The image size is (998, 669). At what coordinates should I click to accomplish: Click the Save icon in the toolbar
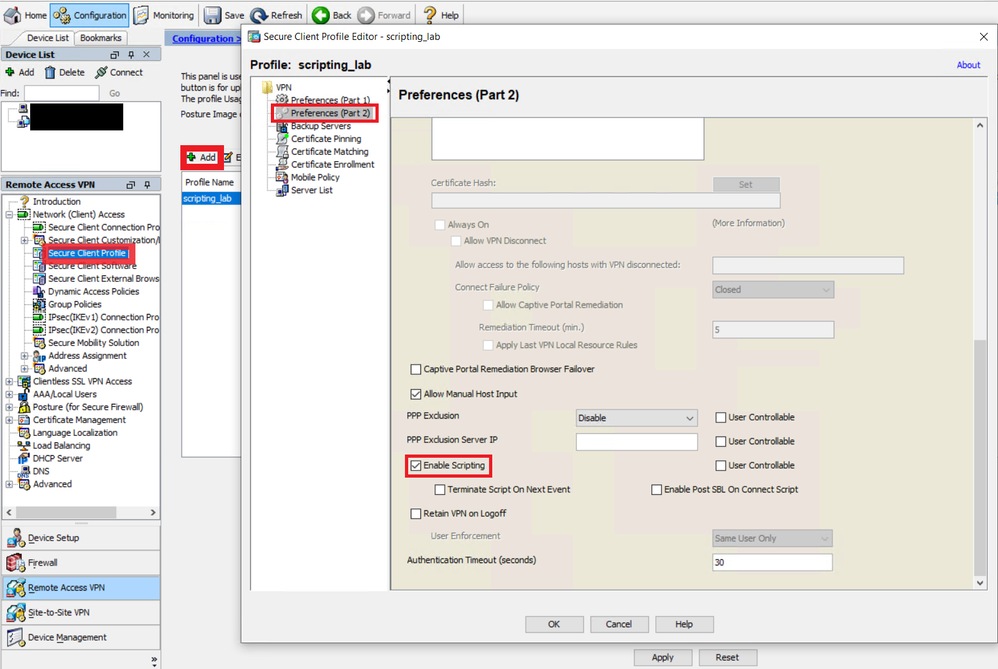tap(222, 14)
